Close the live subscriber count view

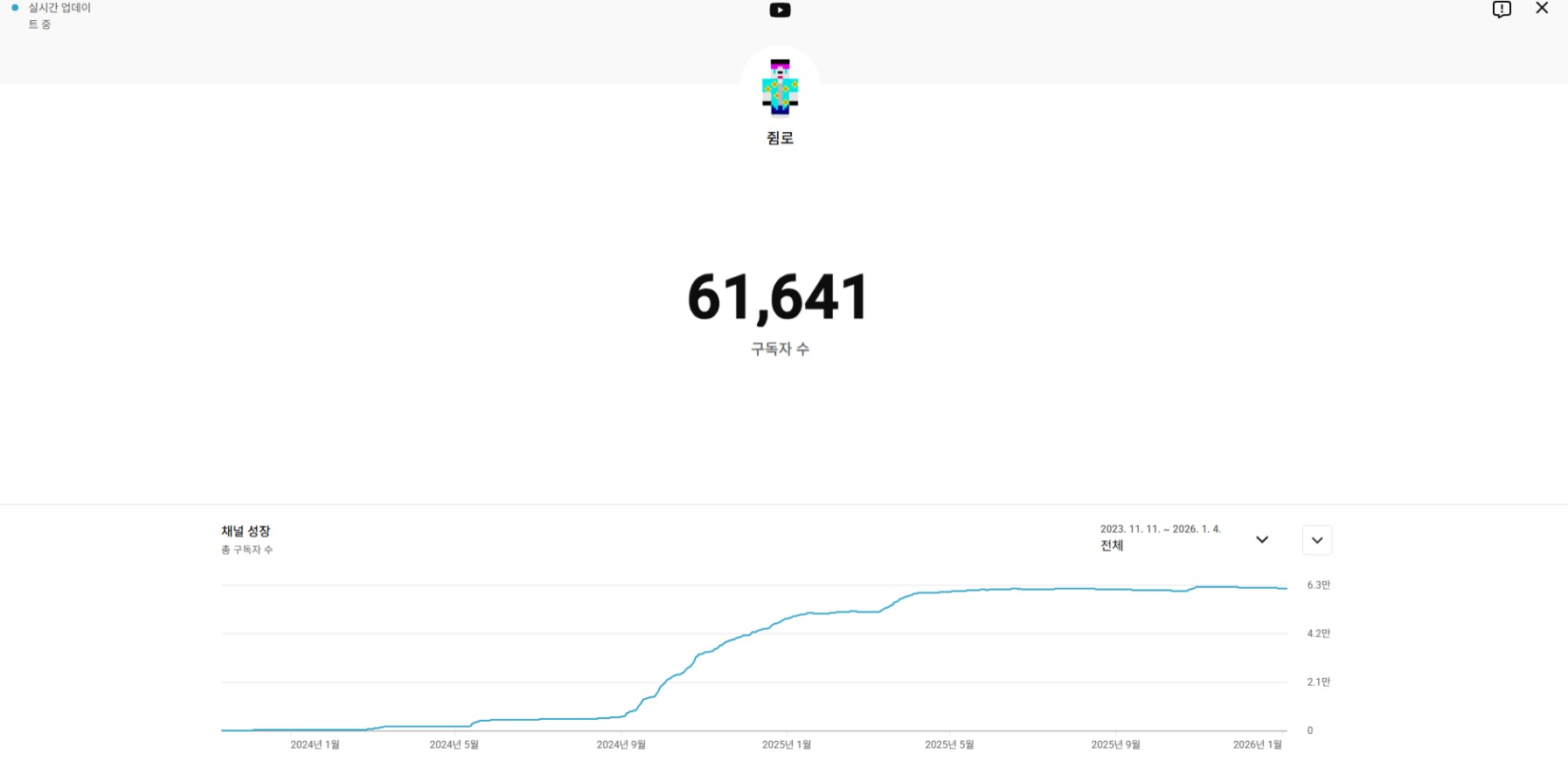click(1542, 9)
